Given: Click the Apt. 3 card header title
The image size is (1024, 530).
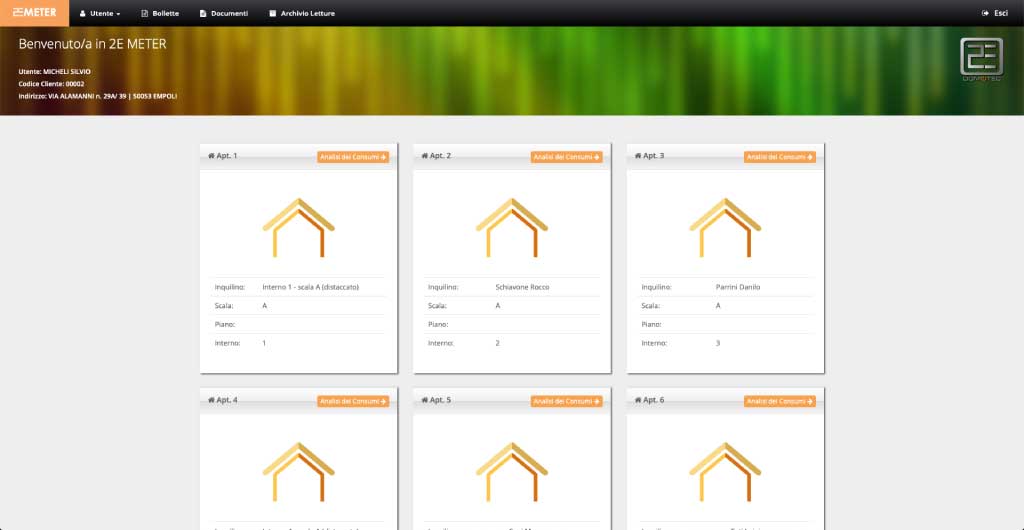Looking at the screenshot, I should pos(650,156).
